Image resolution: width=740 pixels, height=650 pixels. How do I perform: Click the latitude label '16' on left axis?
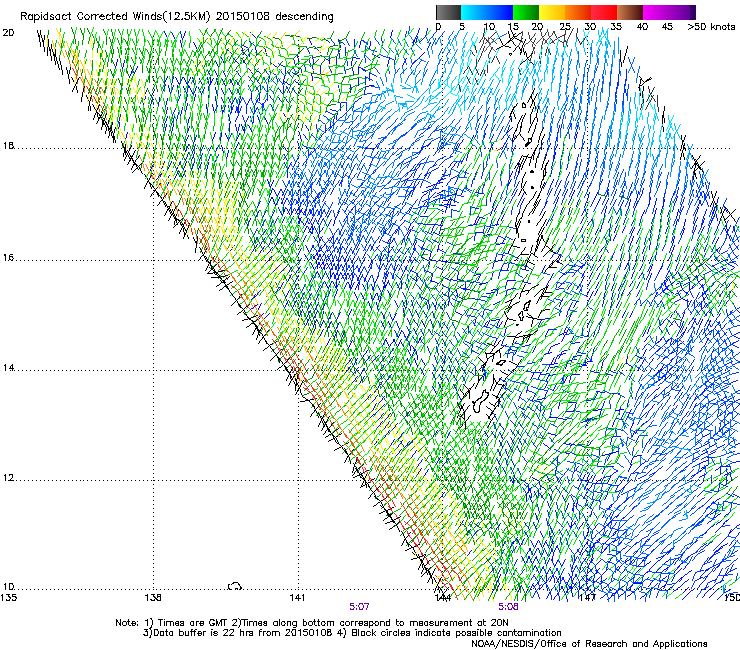point(8,258)
